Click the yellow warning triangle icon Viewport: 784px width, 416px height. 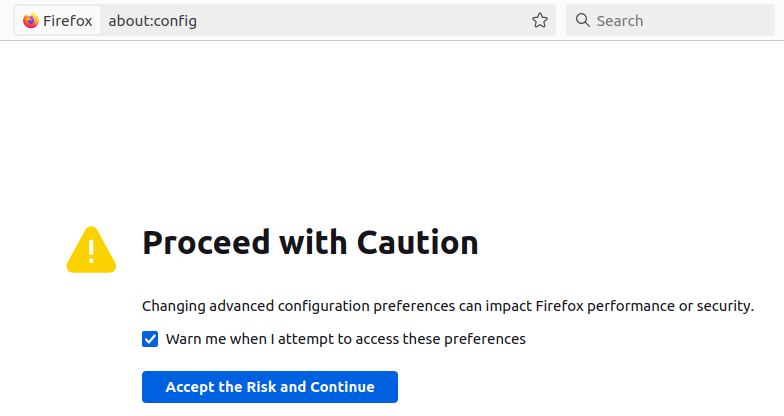(91, 250)
